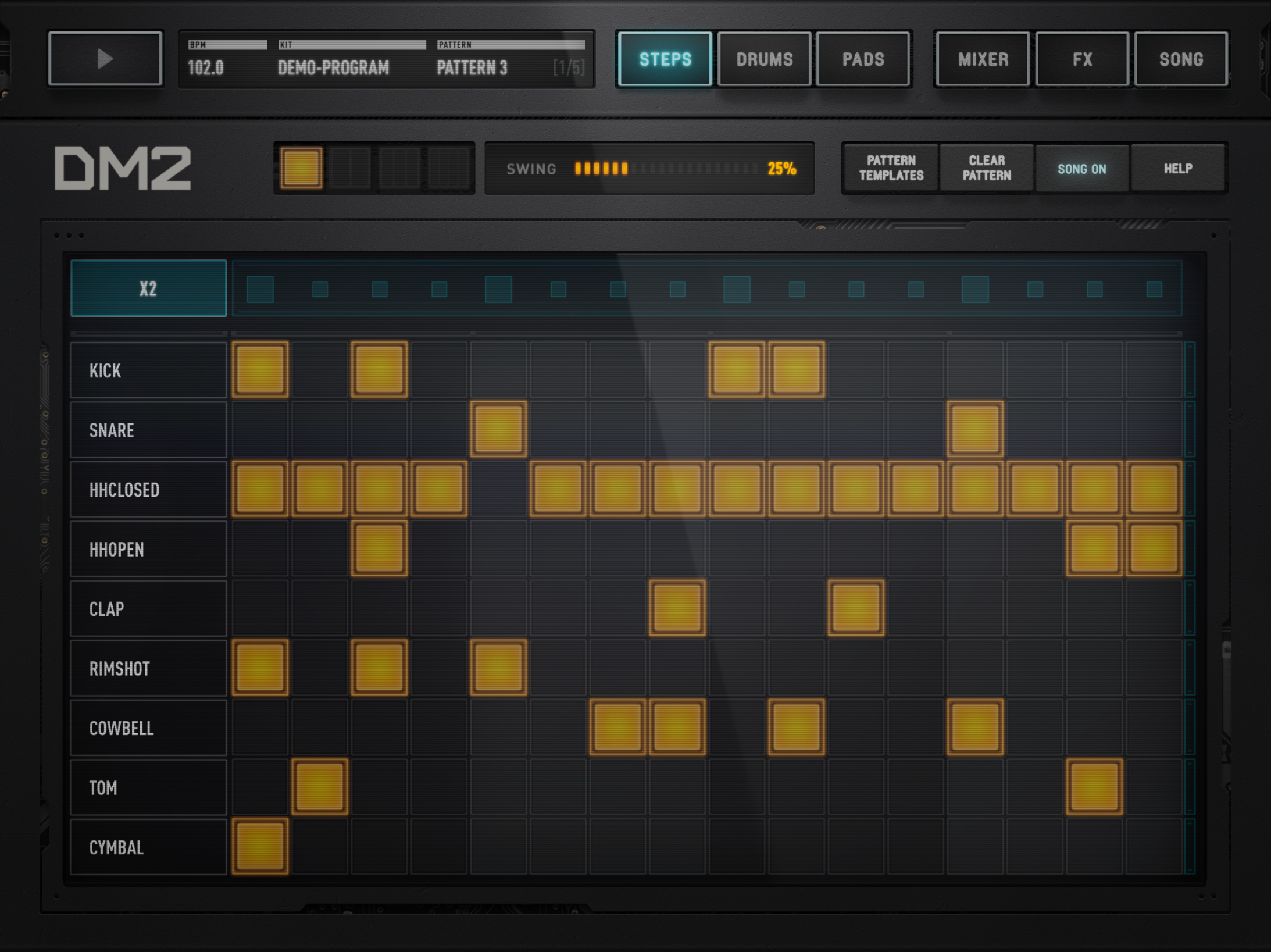Image resolution: width=1271 pixels, height=952 pixels.
Task: Turn off KICK step 10
Action: pyautogui.click(x=797, y=370)
